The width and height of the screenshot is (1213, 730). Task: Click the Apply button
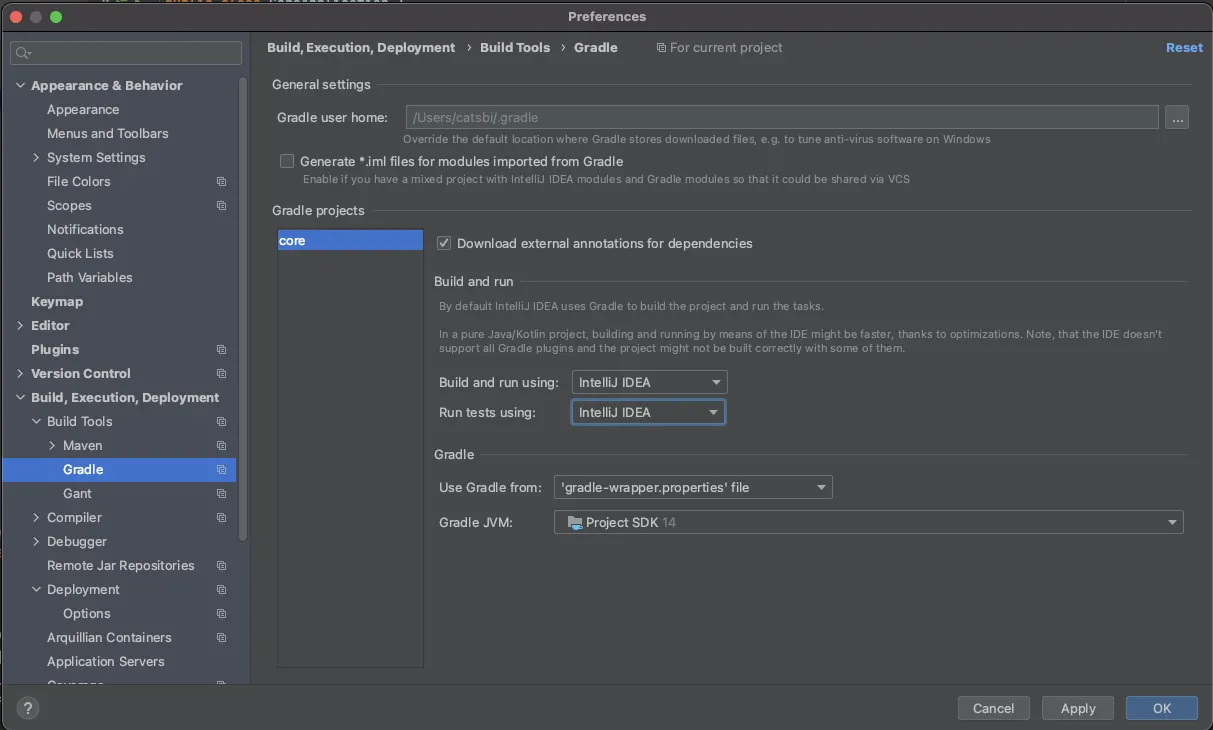click(x=1078, y=708)
